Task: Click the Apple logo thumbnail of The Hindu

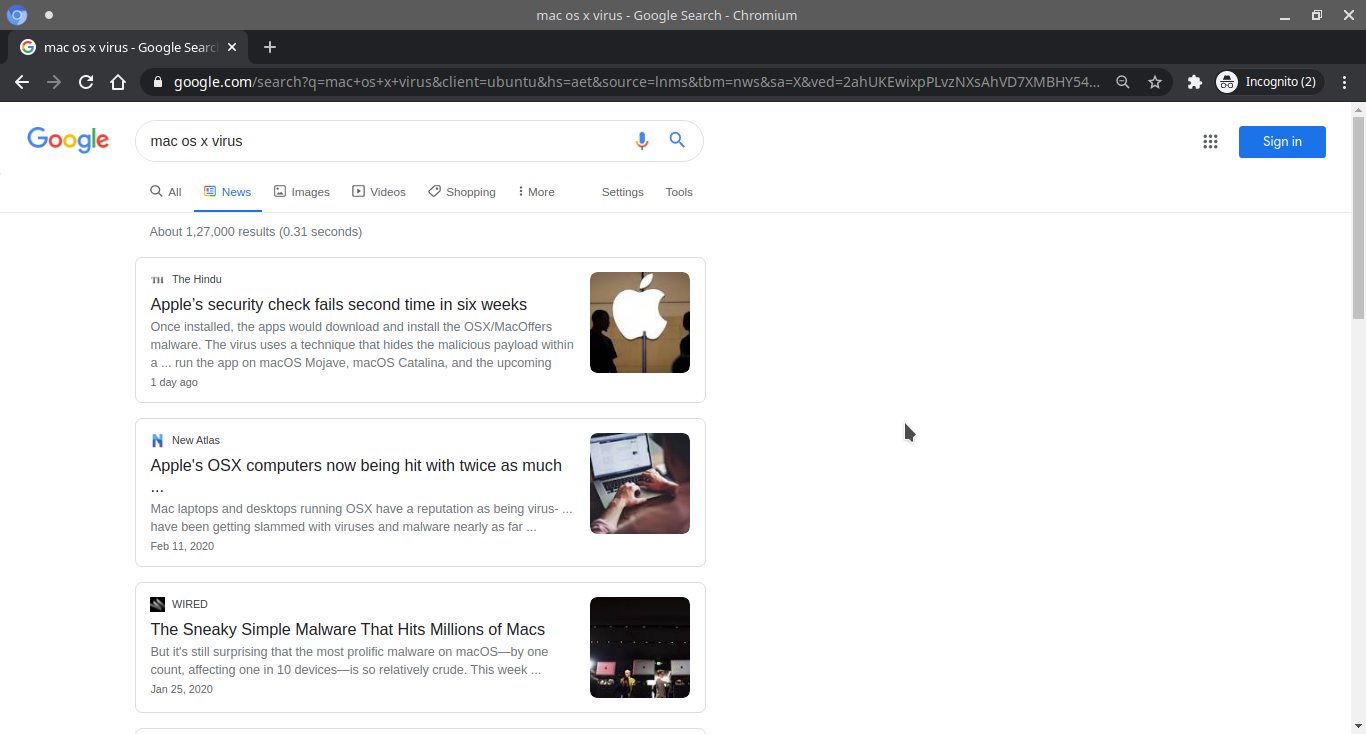Action: [640, 322]
